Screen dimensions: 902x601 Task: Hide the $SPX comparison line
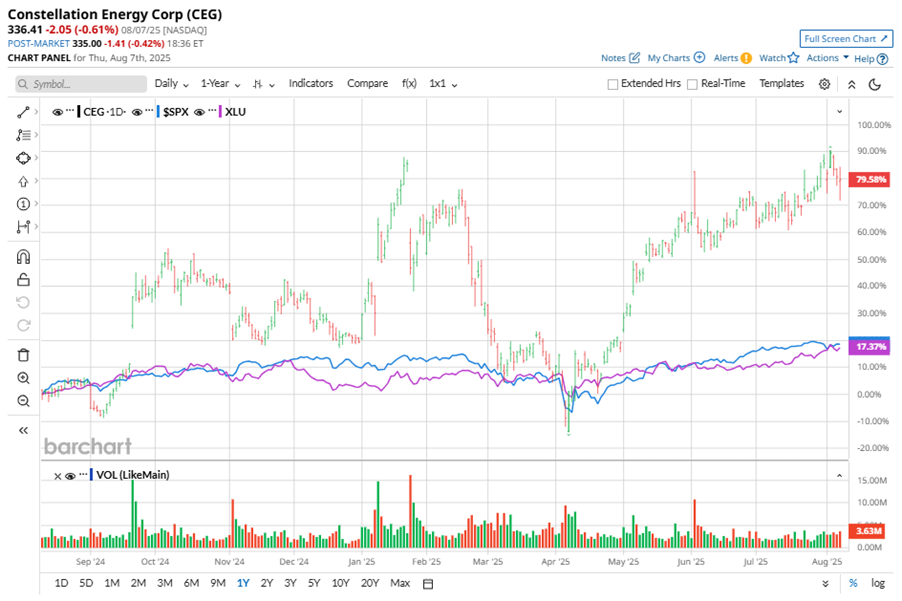tap(137, 112)
